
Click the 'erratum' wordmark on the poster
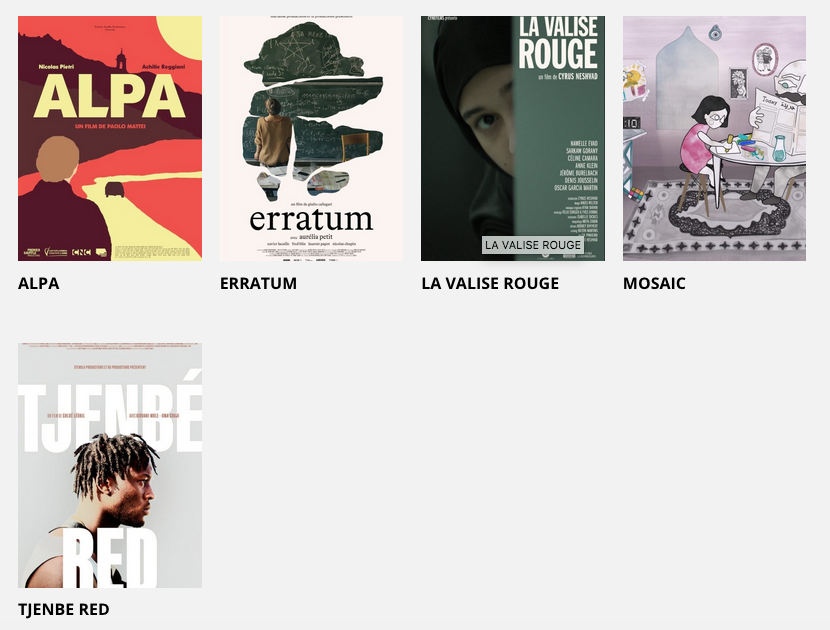pos(311,219)
